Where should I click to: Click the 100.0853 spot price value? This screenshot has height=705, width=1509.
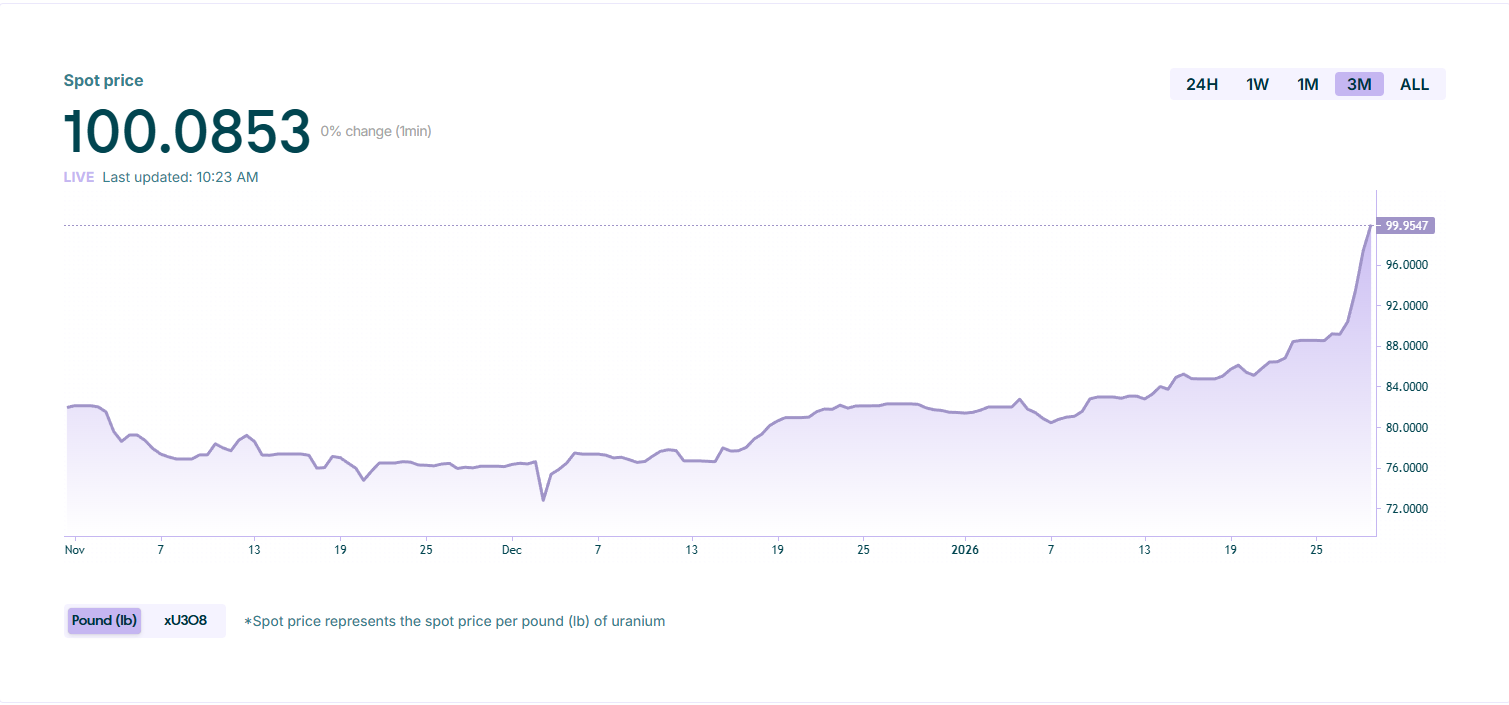tap(187, 131)
